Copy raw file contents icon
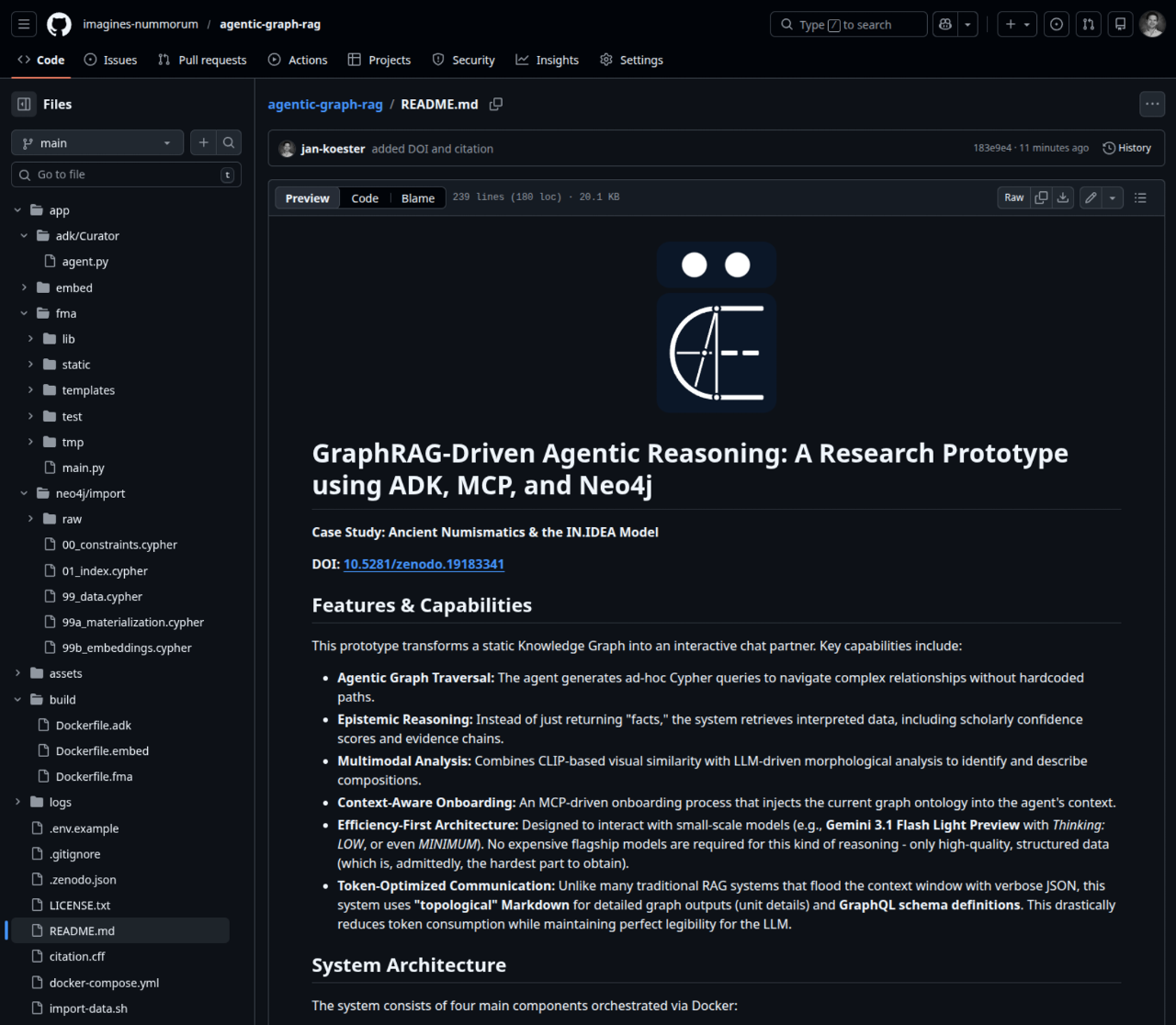The image size is (1176, 1025). 1041,197
